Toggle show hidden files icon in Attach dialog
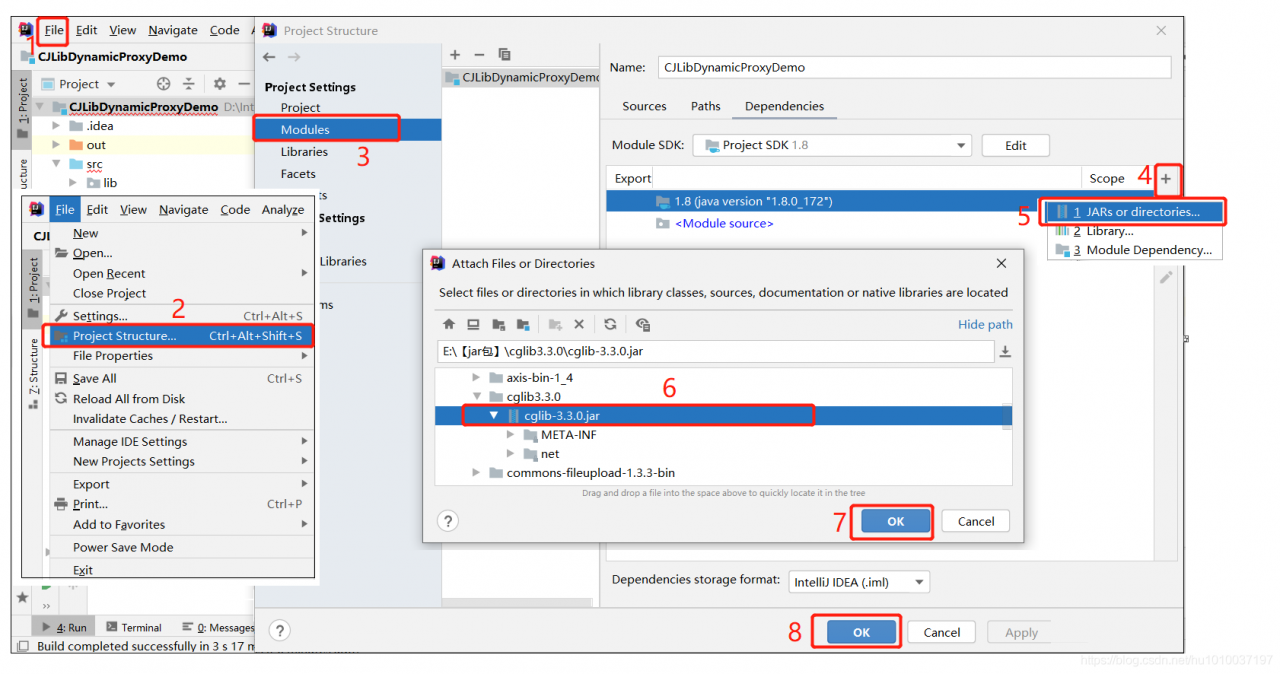 click(x=643, y=324)
